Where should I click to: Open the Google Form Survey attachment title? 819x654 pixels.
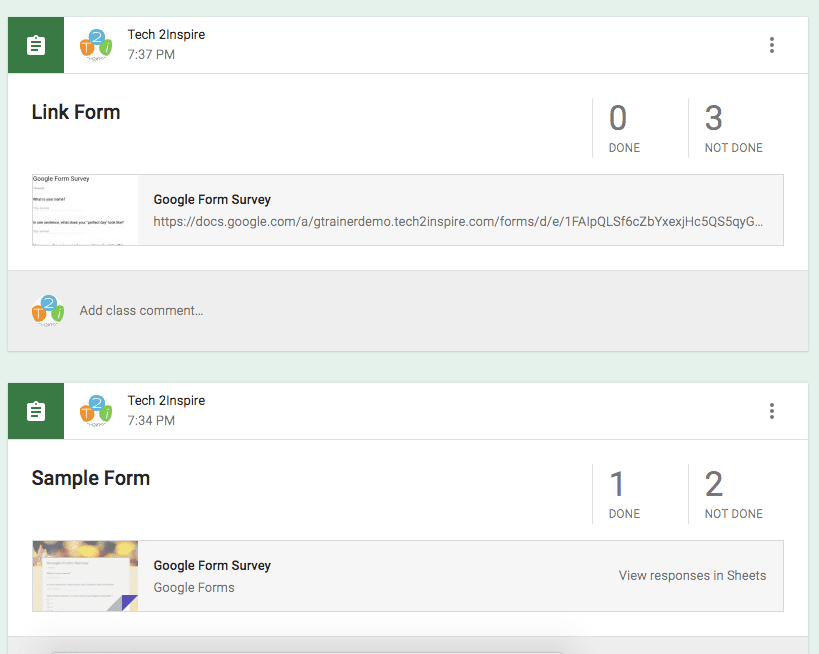(211, 199)
